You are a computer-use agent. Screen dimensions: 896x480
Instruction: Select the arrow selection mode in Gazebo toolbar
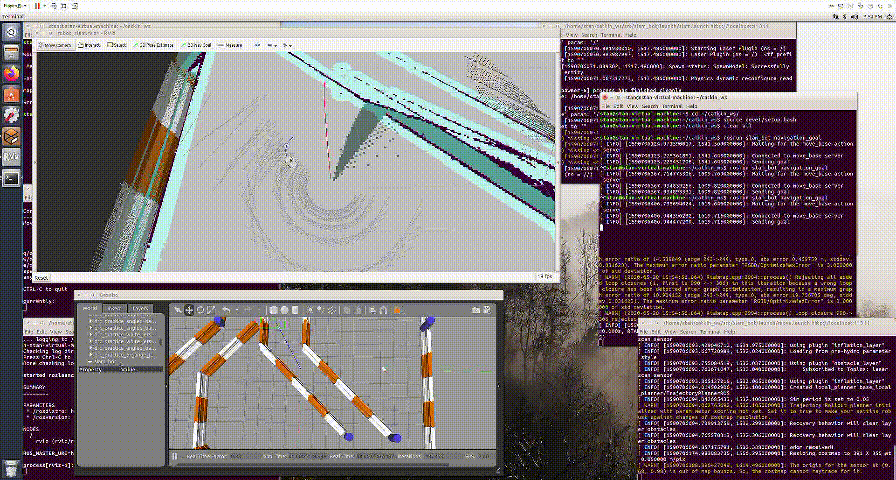(x=178, y=310)
